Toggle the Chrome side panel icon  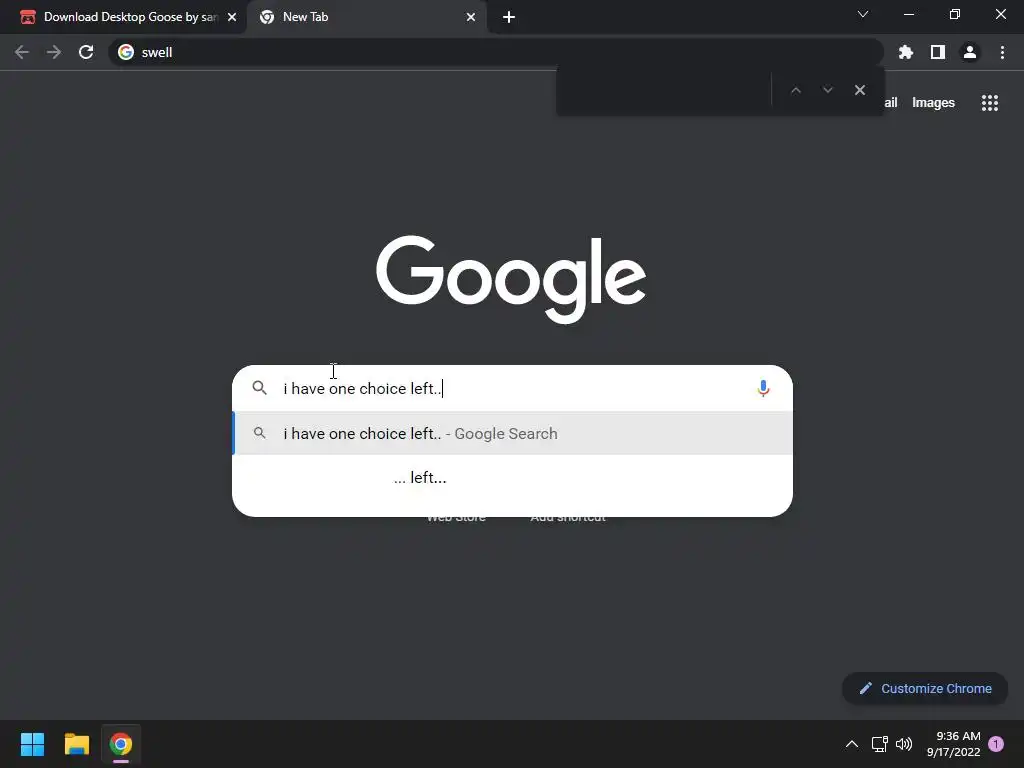click(938, 52)
